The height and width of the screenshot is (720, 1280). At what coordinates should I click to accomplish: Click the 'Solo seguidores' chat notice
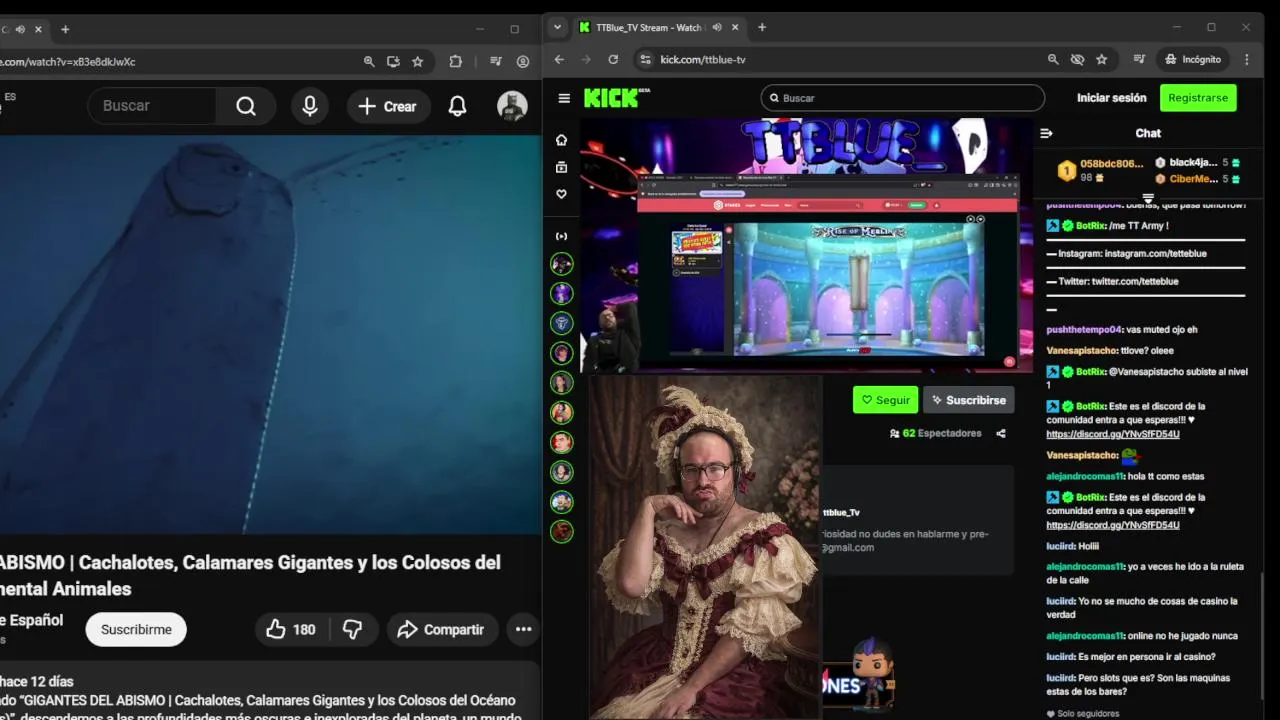pyautogui.click(x=1083, y=714)
